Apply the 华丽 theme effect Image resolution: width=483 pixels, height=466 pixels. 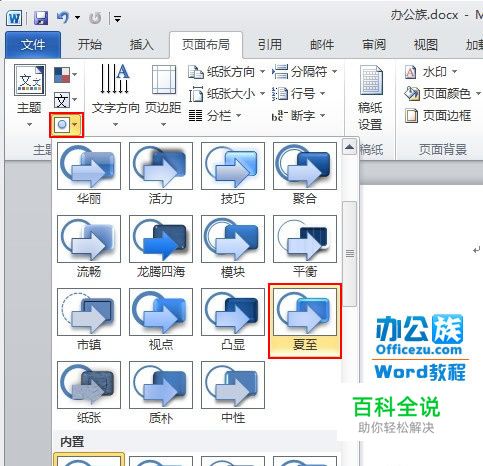pos(89,173)
